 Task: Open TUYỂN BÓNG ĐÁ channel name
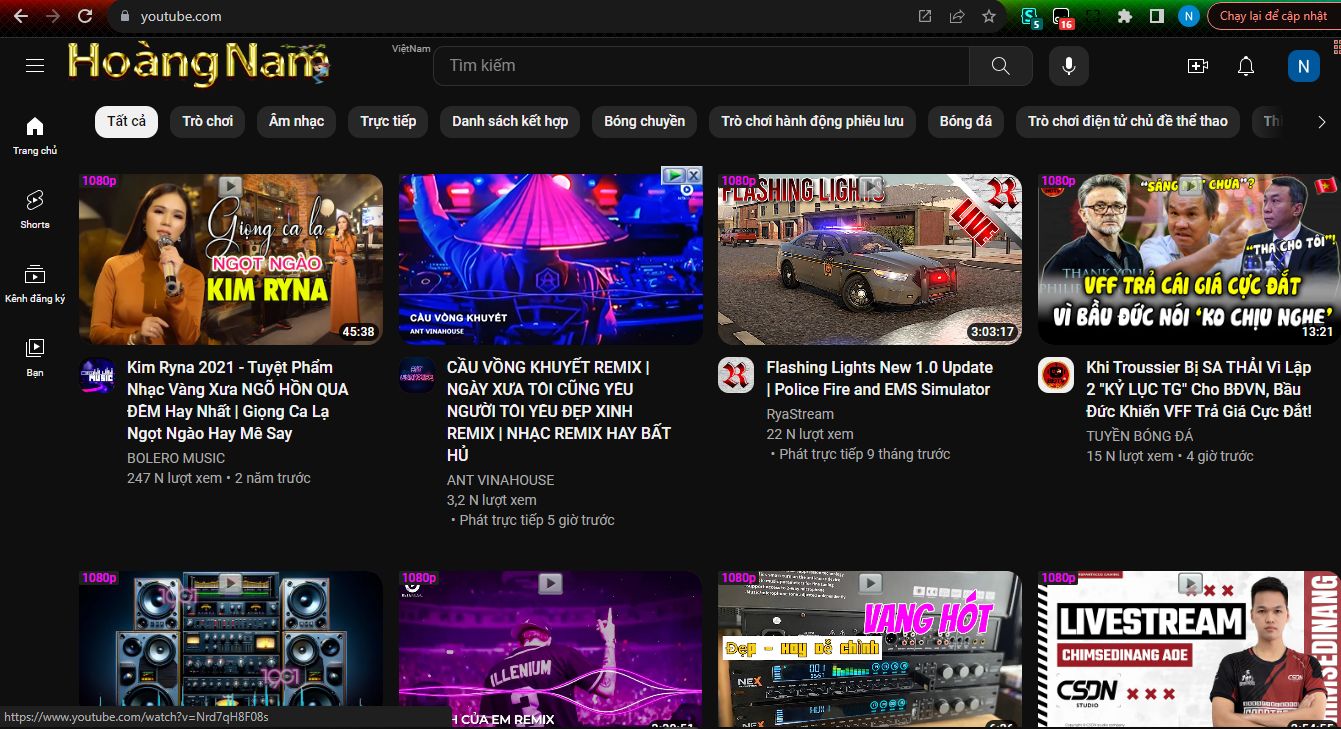(1140, 436)
